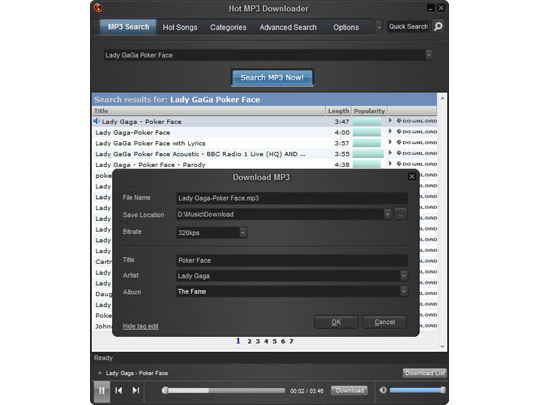Click the Quick Search magnifier icon
The height and width of the screenshot is (405, 540).
point(438,27)
